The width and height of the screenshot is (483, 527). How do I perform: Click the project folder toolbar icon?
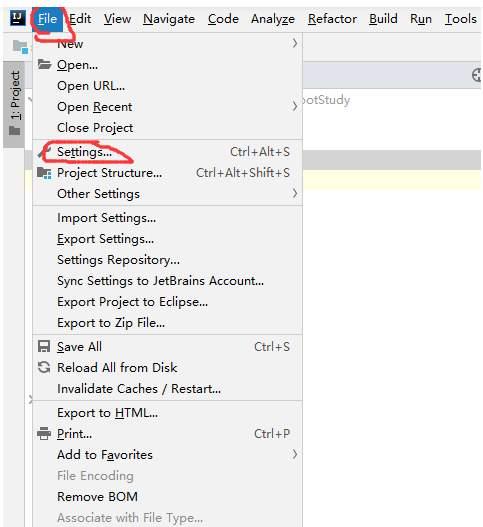[x=20, y=47]
